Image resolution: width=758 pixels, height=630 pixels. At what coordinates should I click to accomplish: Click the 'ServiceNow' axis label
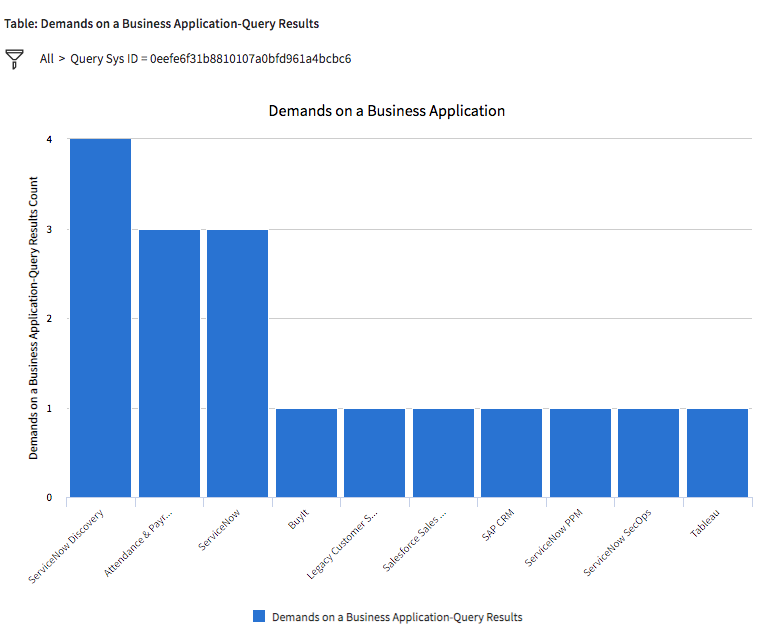[x=219, y=529]
